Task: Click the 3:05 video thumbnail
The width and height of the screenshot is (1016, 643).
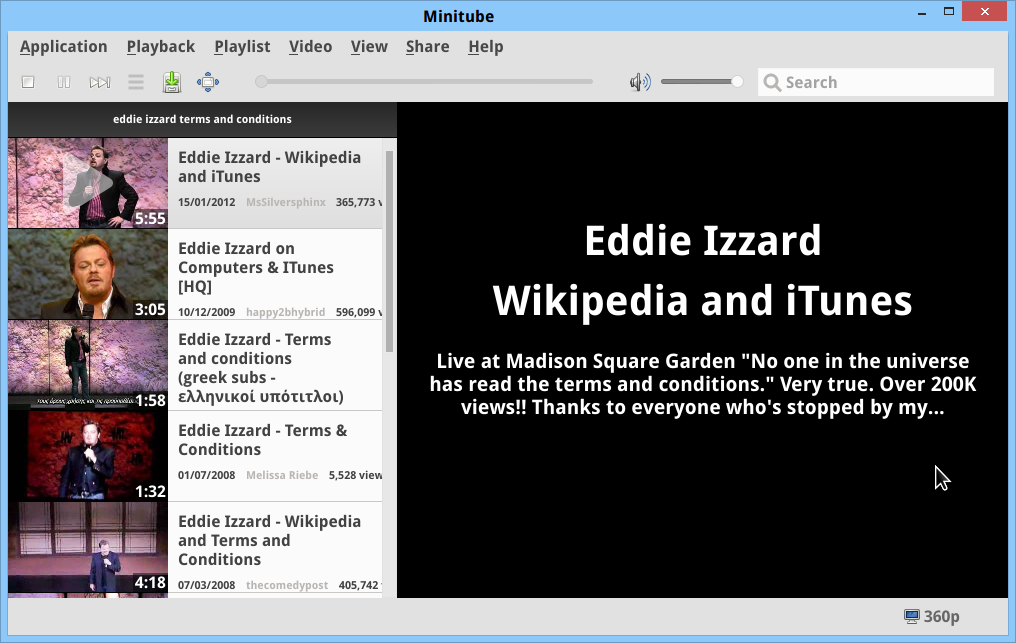Action: coord(88,274)
